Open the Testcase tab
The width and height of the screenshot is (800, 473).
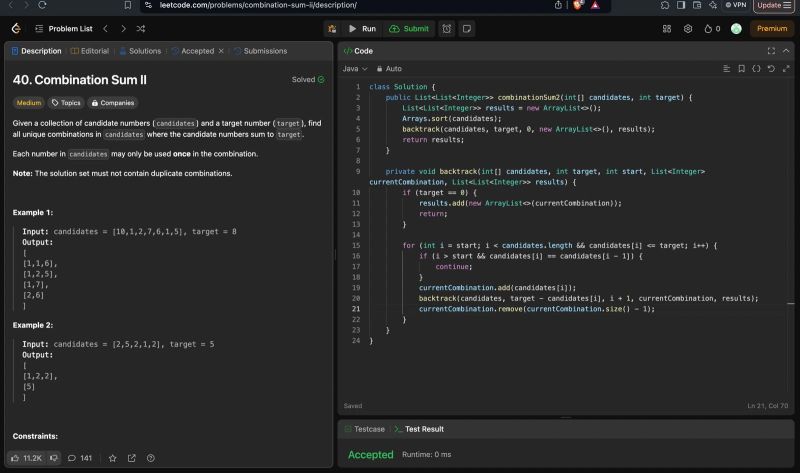point(363,429)
